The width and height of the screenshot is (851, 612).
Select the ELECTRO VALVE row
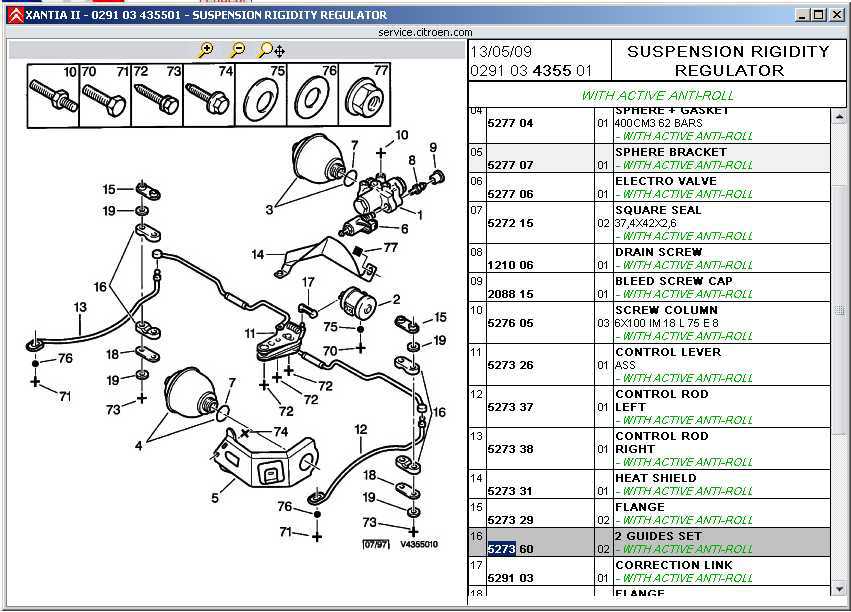[650, 187]
